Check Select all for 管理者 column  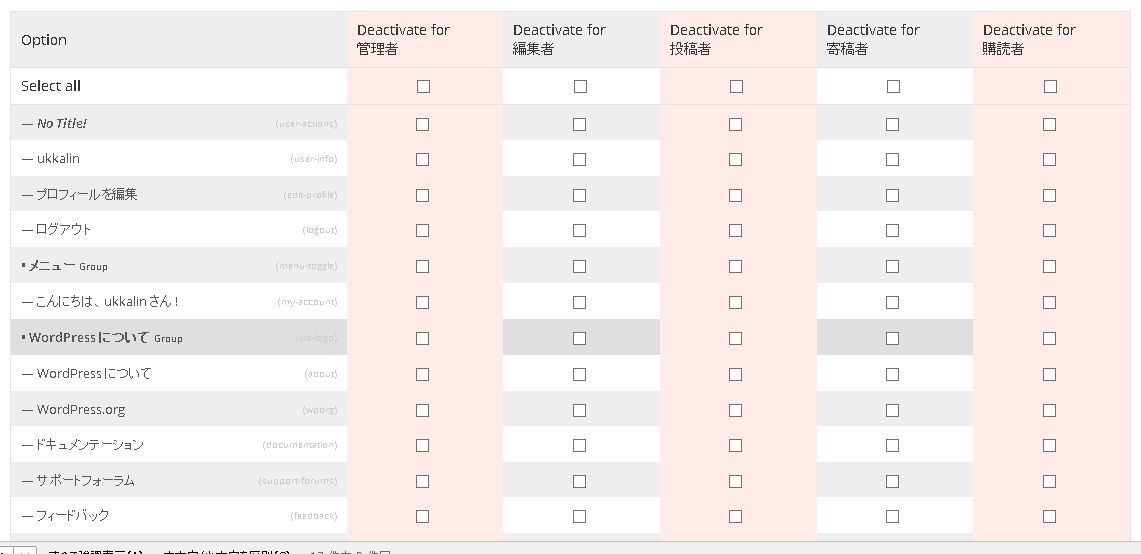(x=423, y=87)
